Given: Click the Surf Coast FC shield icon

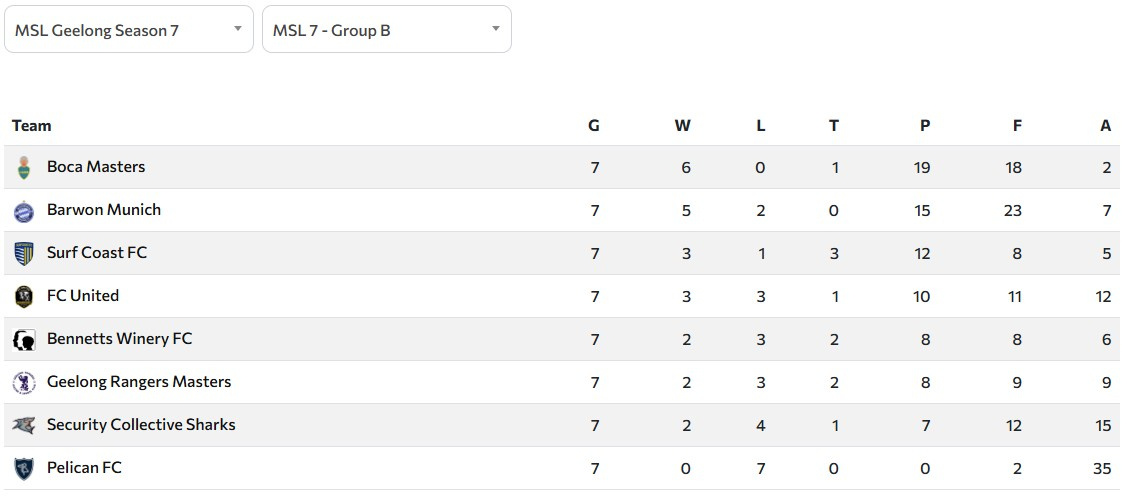Looking at the screenshot, I should tap(24, 254).
